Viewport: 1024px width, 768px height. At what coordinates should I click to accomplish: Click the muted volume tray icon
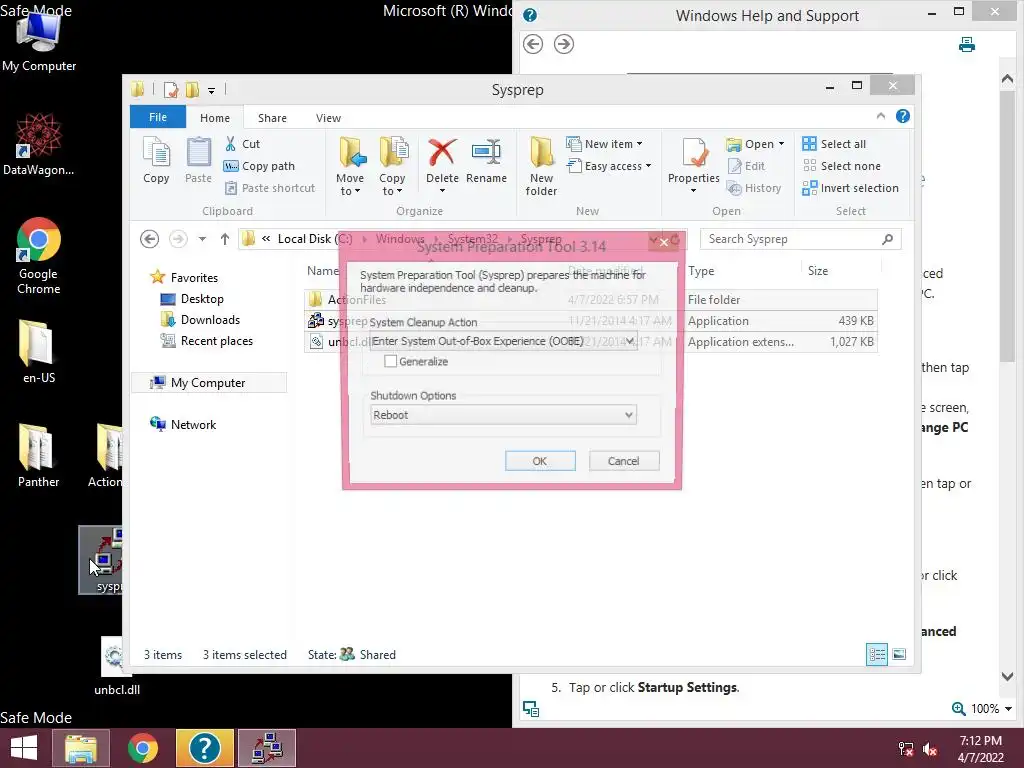[x=930, y=749]
